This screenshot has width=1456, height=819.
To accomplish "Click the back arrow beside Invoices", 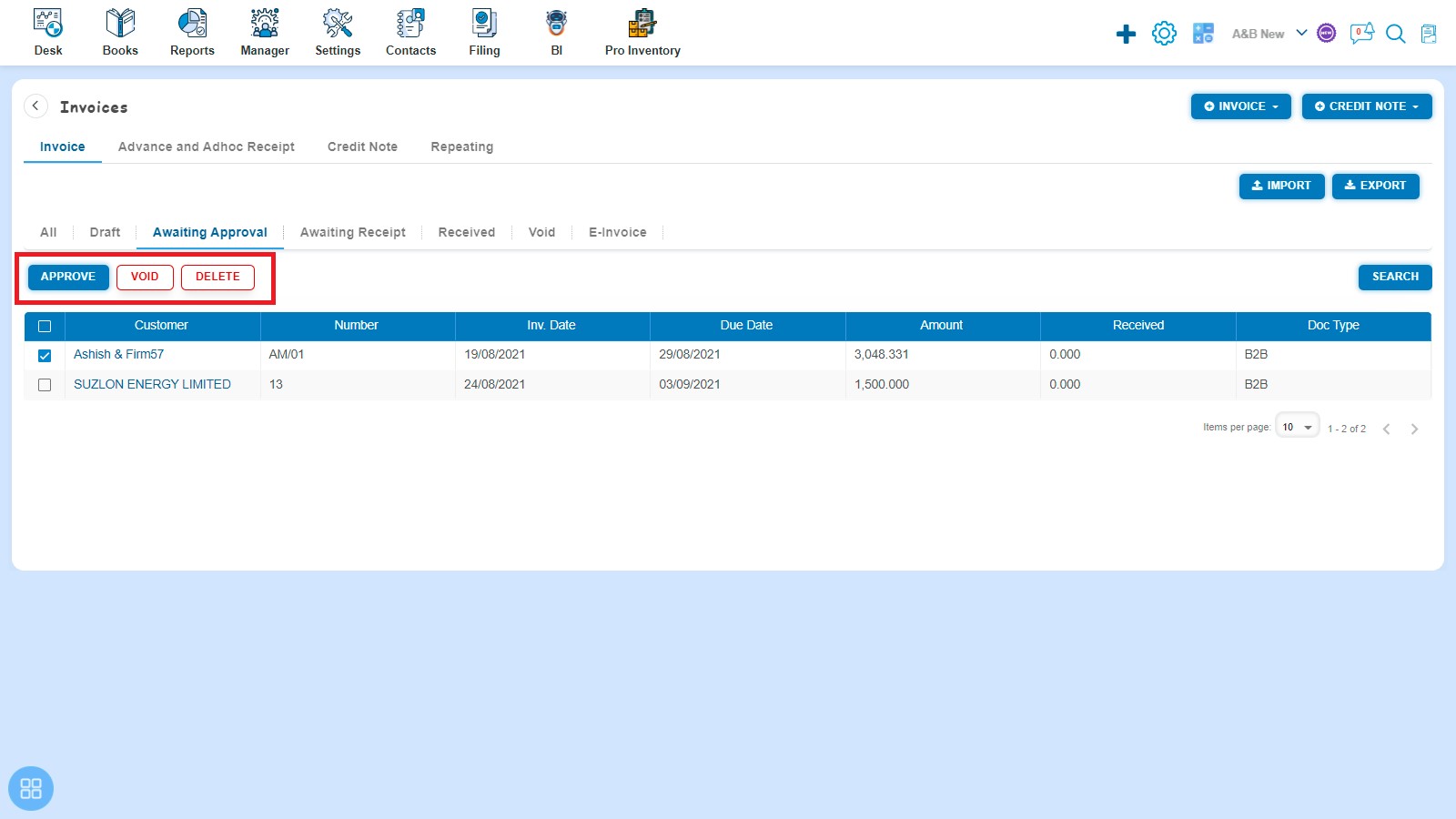I will (35, 106).
